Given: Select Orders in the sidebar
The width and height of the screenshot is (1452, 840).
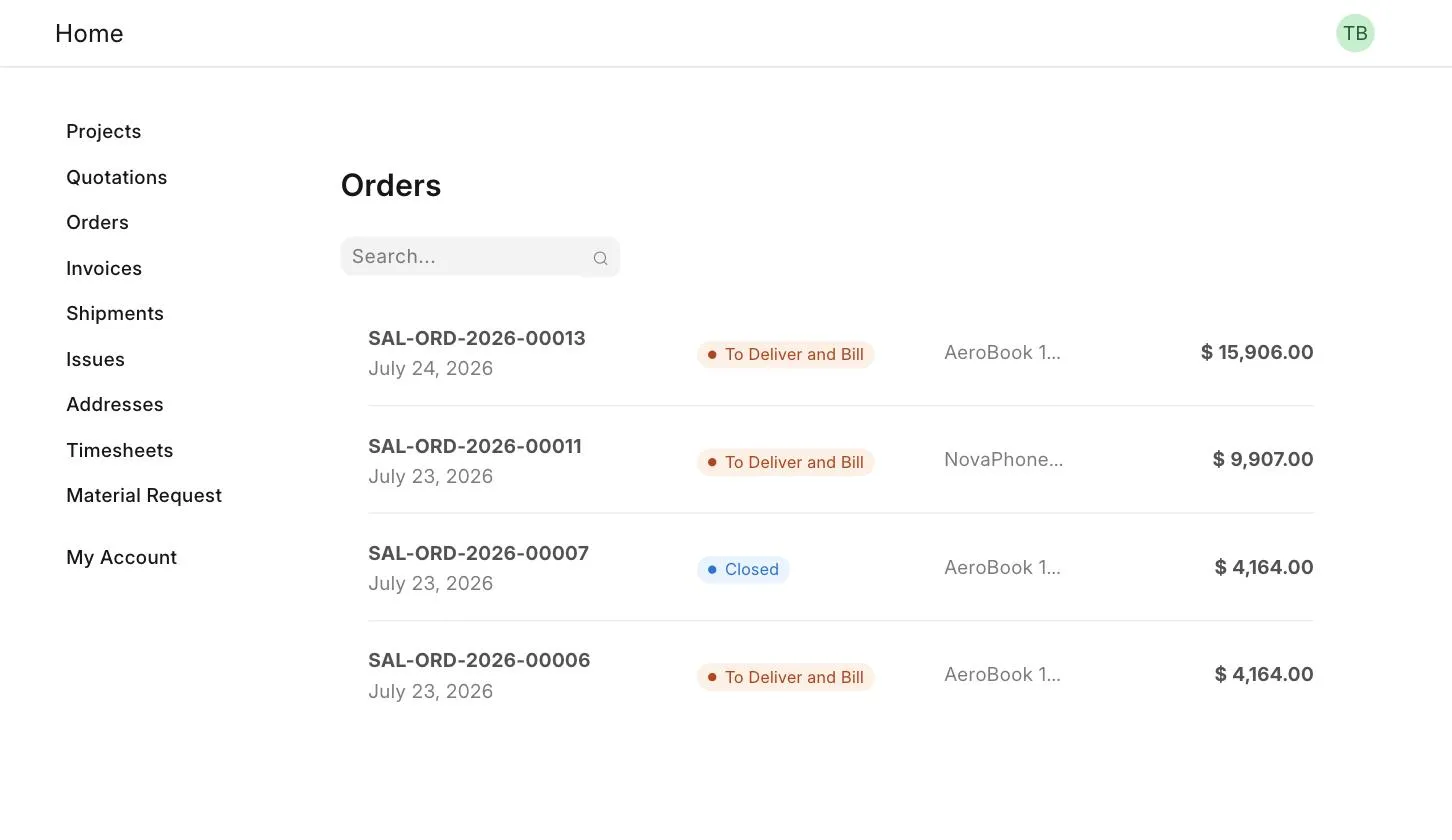Looking at the screenshot, I should click(98, 223).
